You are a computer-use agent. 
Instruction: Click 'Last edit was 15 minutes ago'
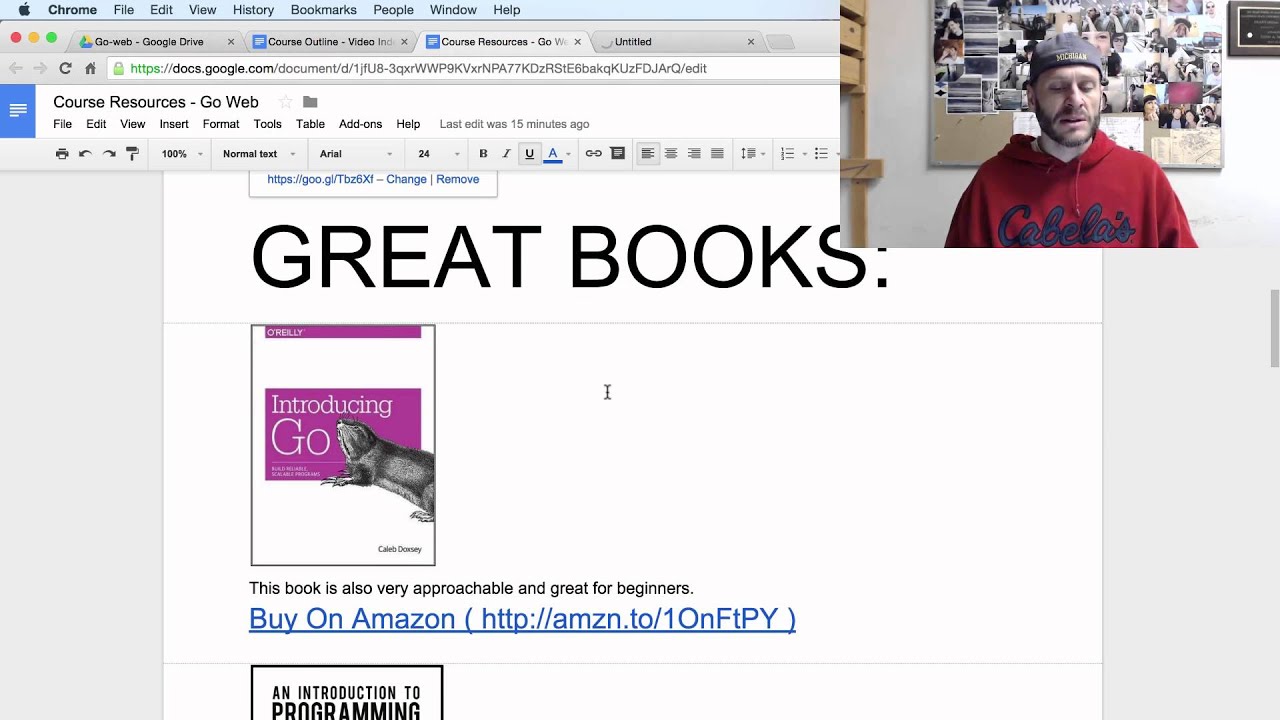pyautogui.click(x=514, y=124)
